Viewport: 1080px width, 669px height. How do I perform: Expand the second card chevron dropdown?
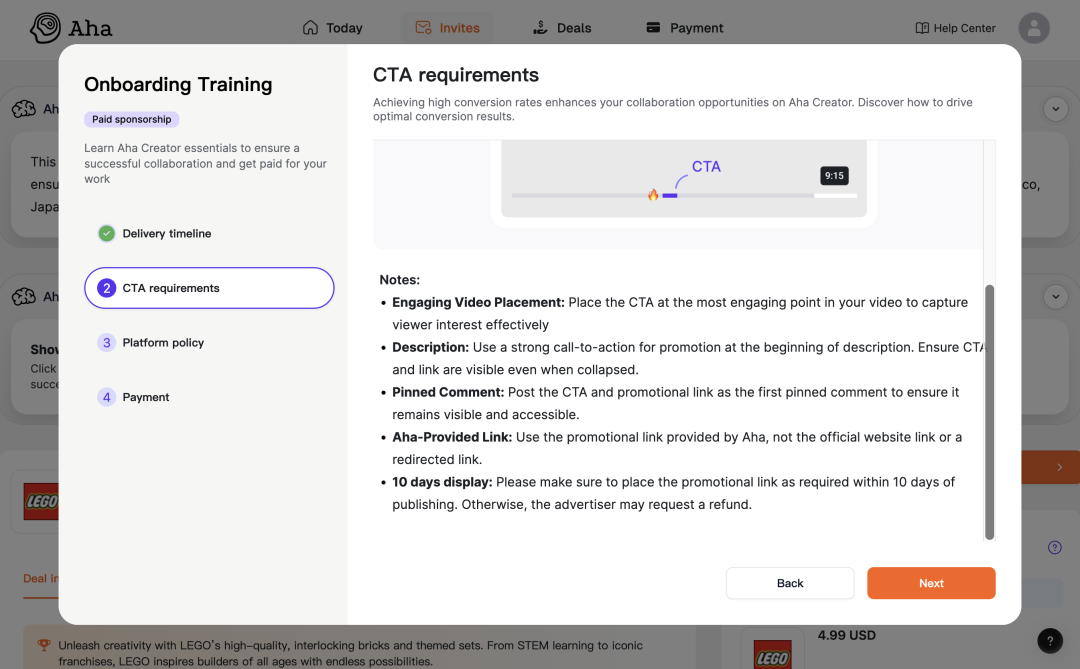coord(1056,297)
